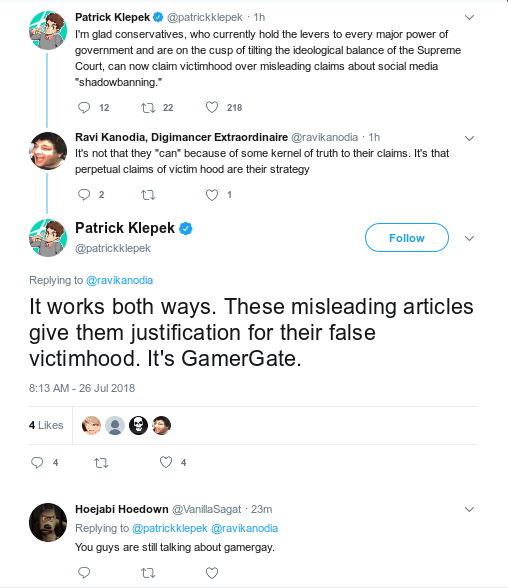Reply to Hoejabi Hoedown's tweet
The width and height of the screenshot is (508, 588).
click(84, 573)
